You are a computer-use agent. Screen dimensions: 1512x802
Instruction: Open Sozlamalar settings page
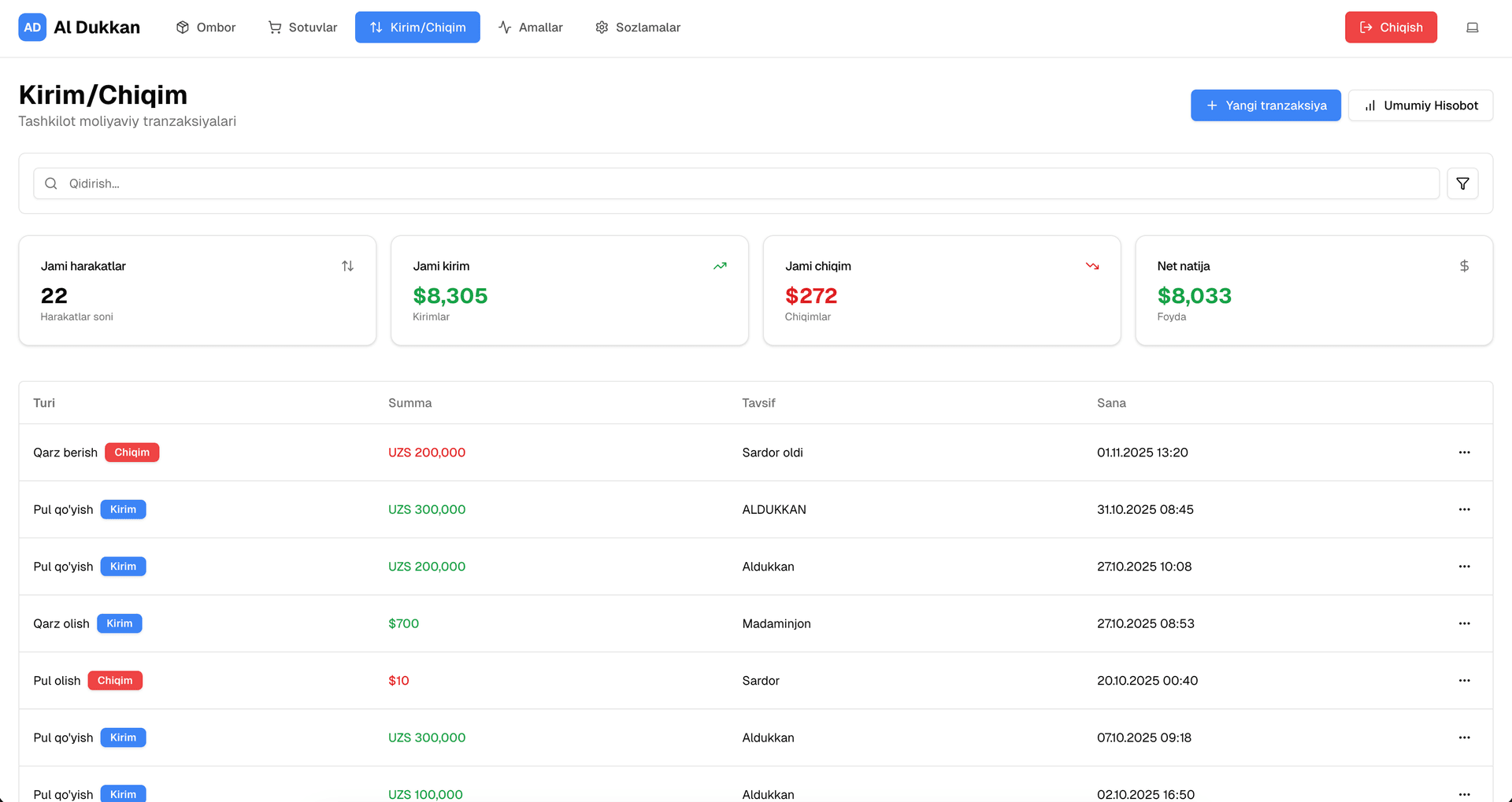[x=637, y=28]
